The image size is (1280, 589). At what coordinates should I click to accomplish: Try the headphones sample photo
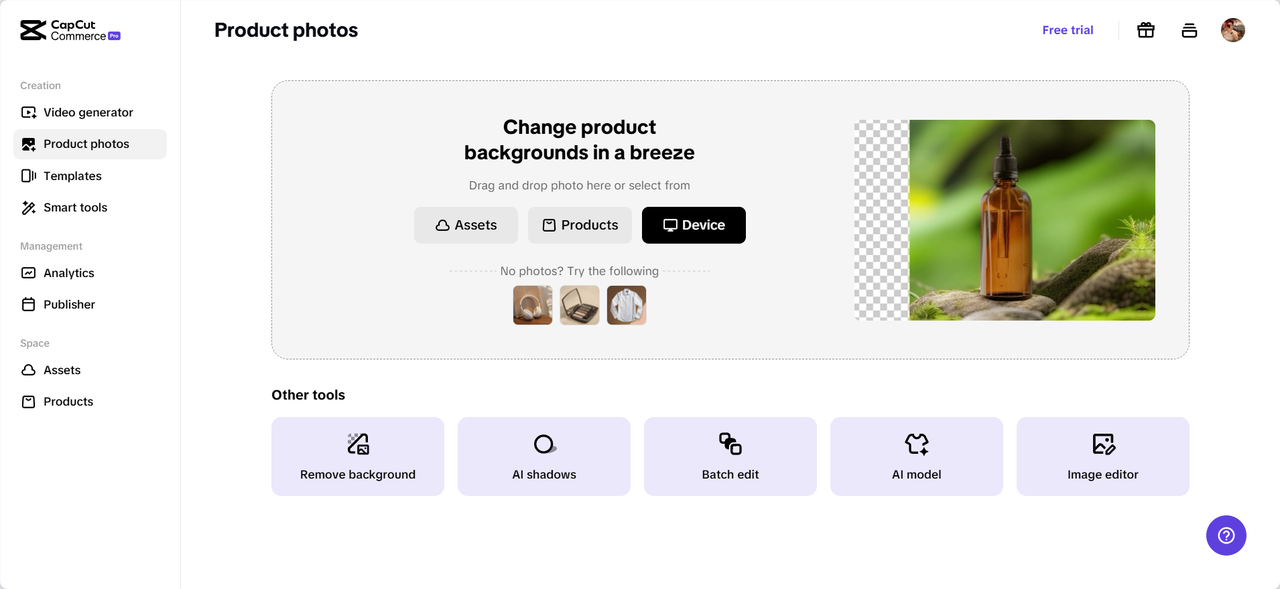[x=533, y=305]
